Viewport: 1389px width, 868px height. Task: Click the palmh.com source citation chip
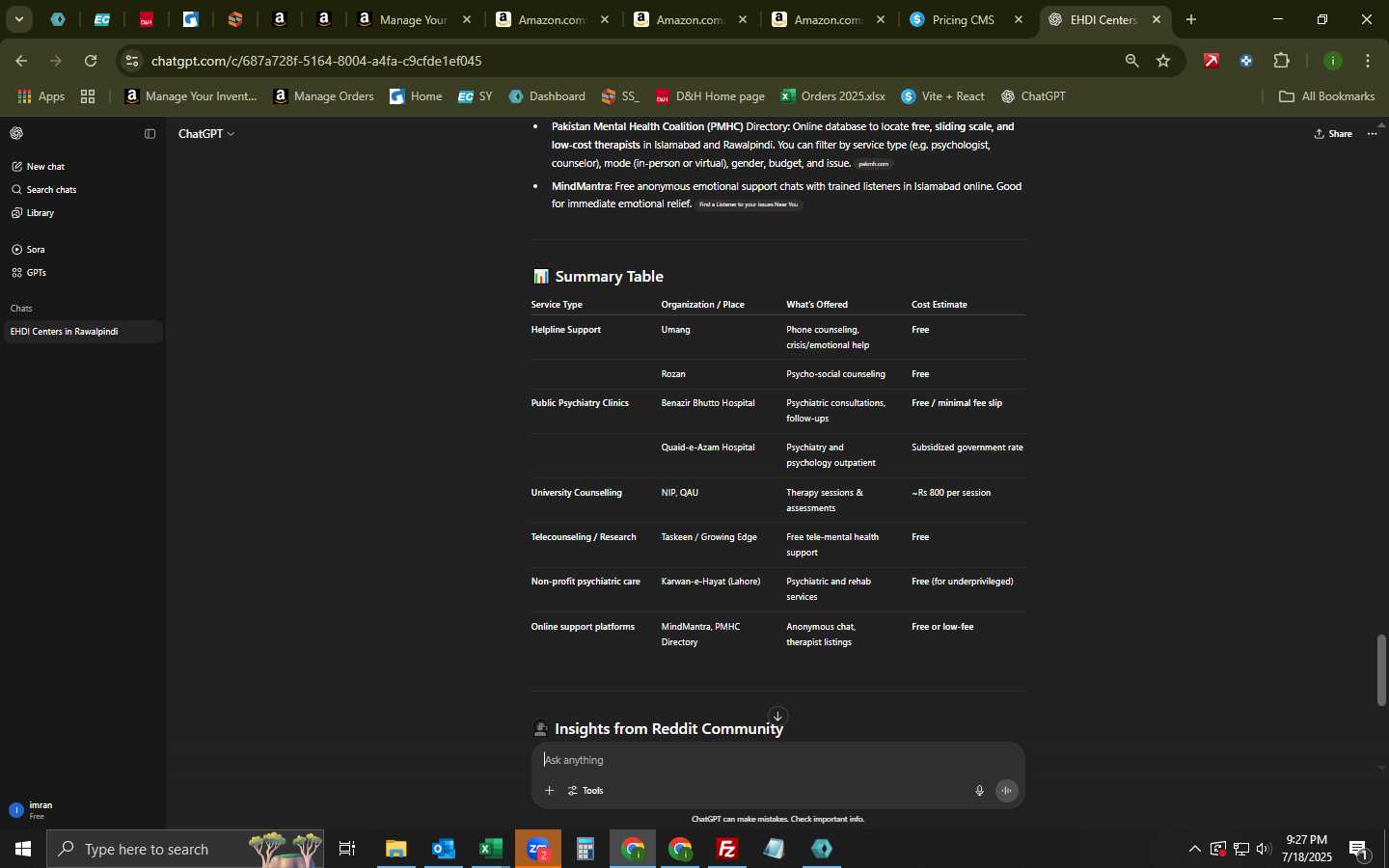pyautogui.click(x=874, y=164)
